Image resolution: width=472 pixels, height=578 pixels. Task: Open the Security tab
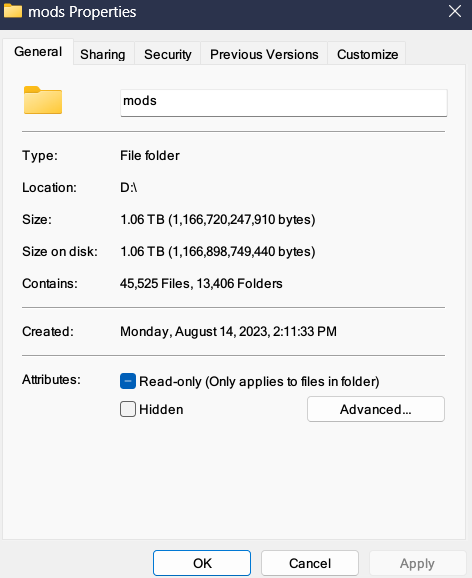[x=168, y=55]
